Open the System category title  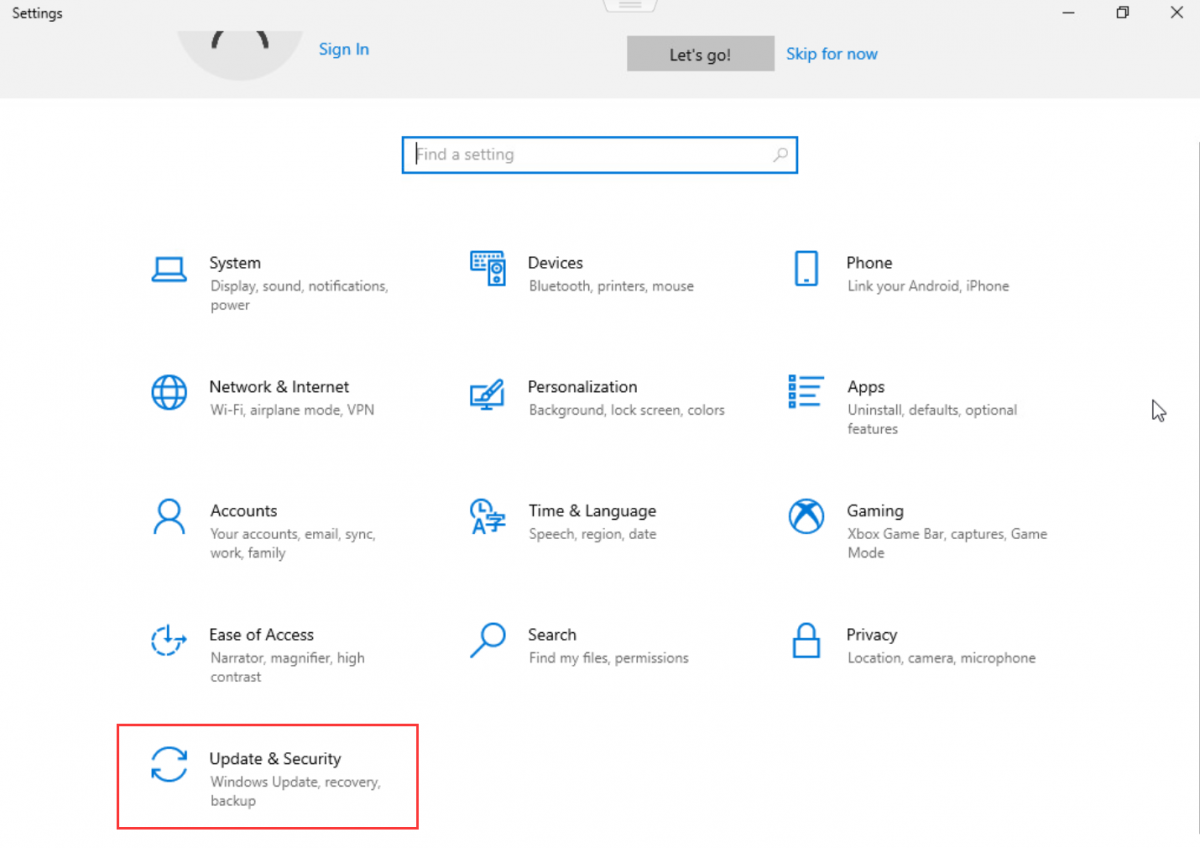[235, 263]
